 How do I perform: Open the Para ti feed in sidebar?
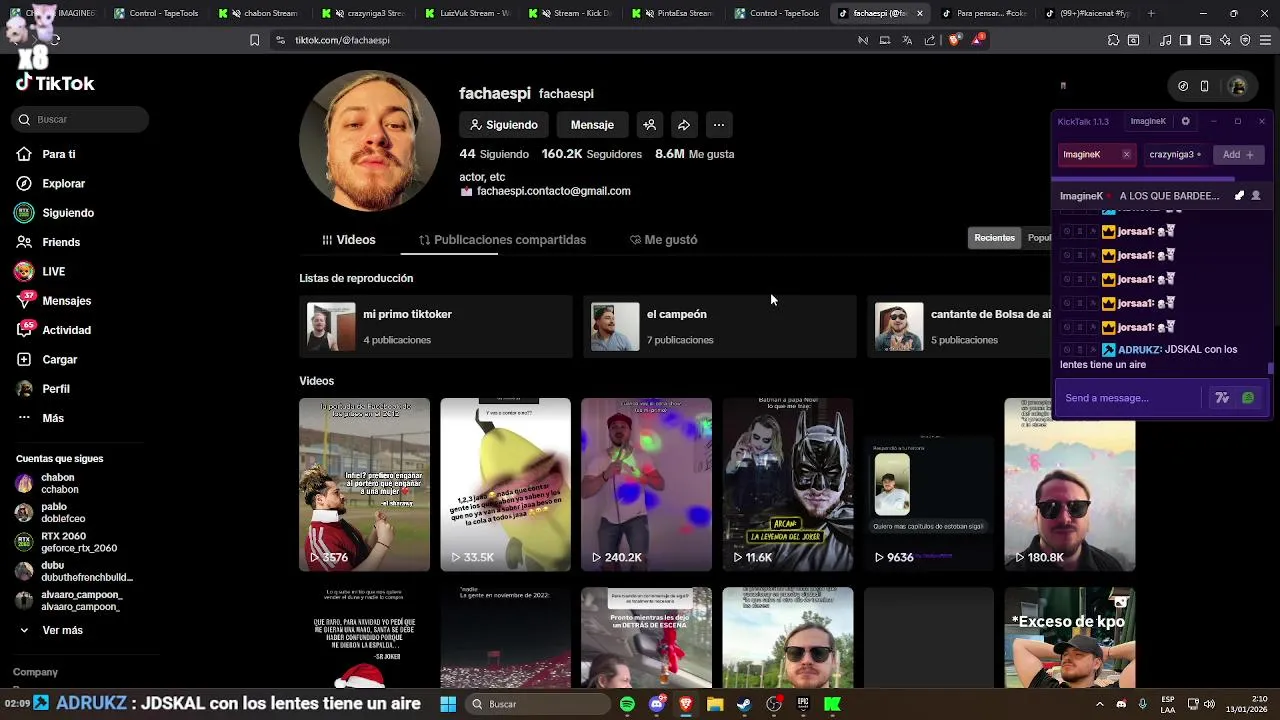coord(58,154)
